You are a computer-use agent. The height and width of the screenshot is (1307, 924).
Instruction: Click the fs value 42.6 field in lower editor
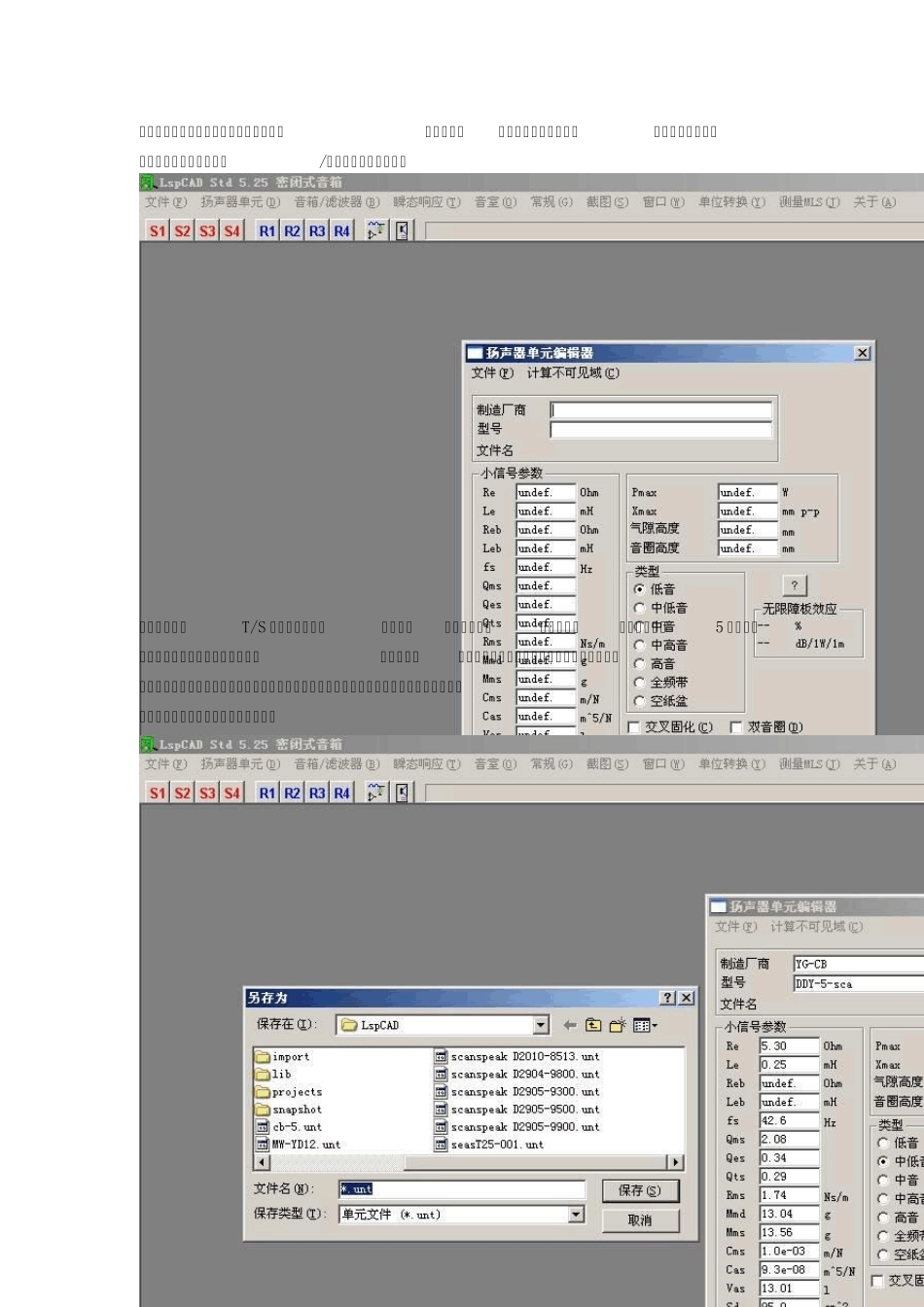[789, 1120]
